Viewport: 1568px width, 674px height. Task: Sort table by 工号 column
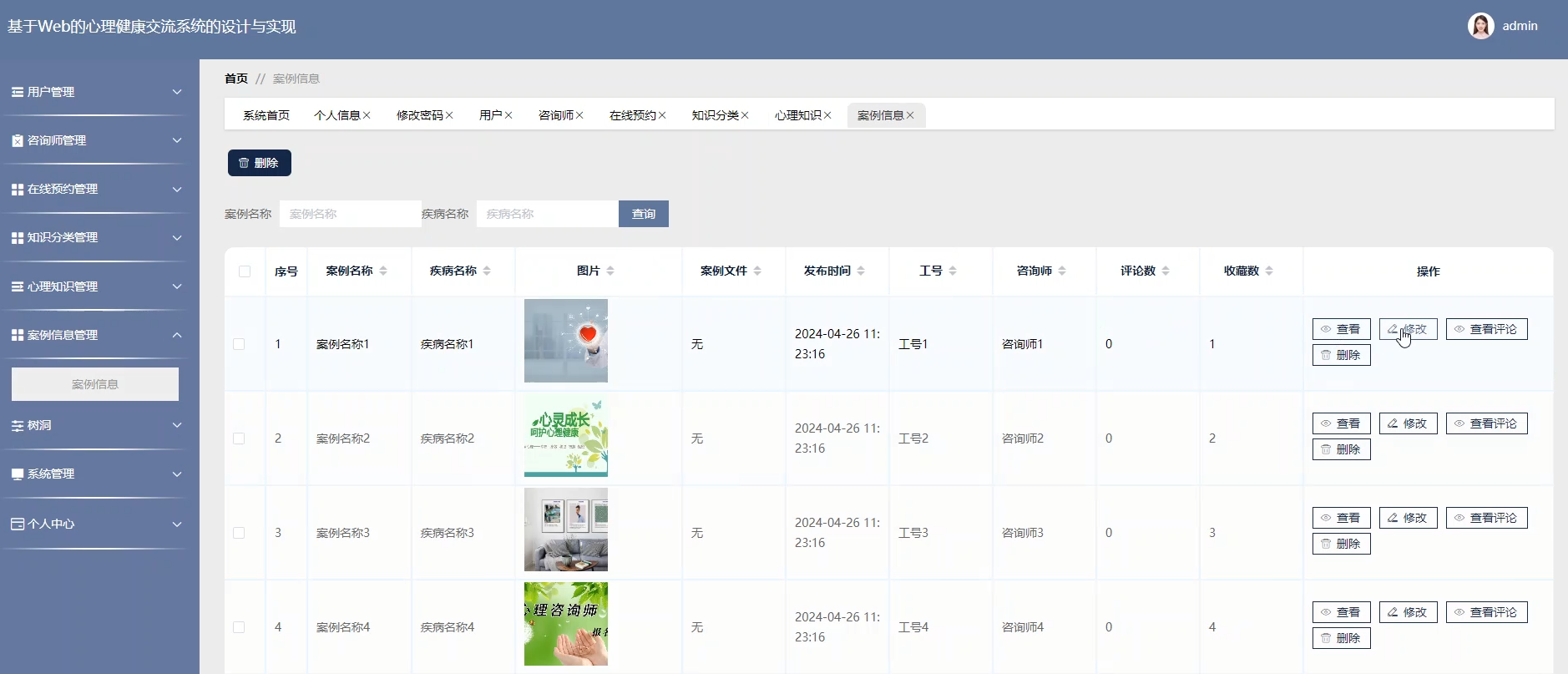(x=953, y=271)
